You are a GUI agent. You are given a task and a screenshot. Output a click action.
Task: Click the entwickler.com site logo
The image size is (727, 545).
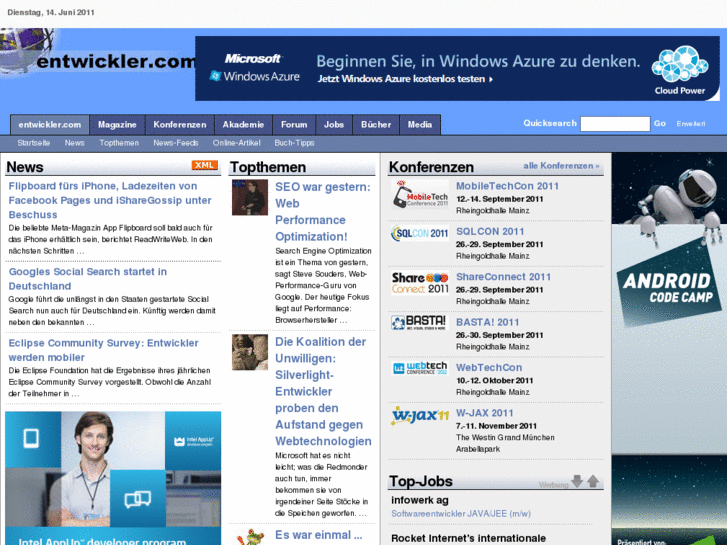(x=97, y=53)
